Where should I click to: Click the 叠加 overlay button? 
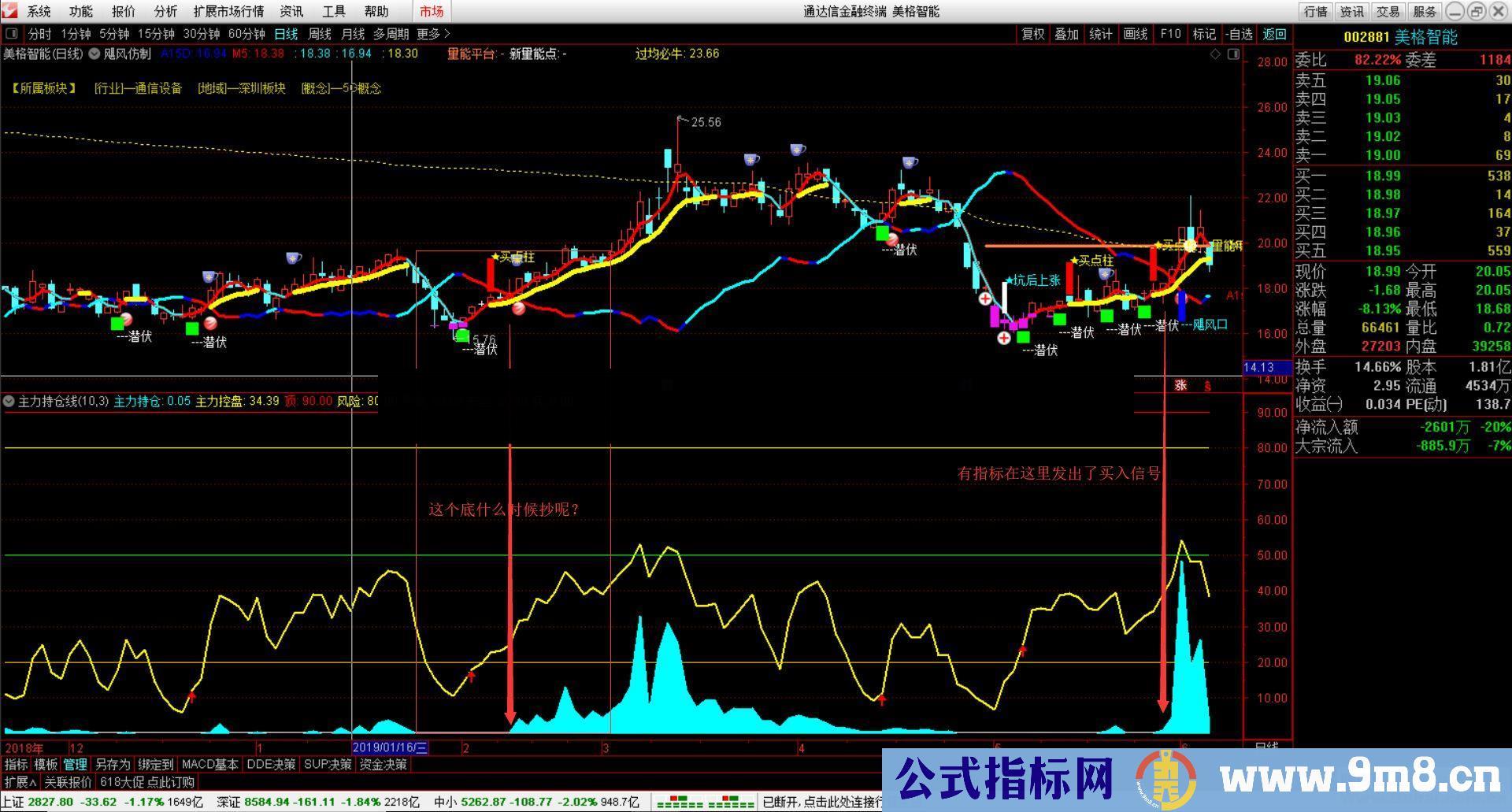click(1067, 34)
